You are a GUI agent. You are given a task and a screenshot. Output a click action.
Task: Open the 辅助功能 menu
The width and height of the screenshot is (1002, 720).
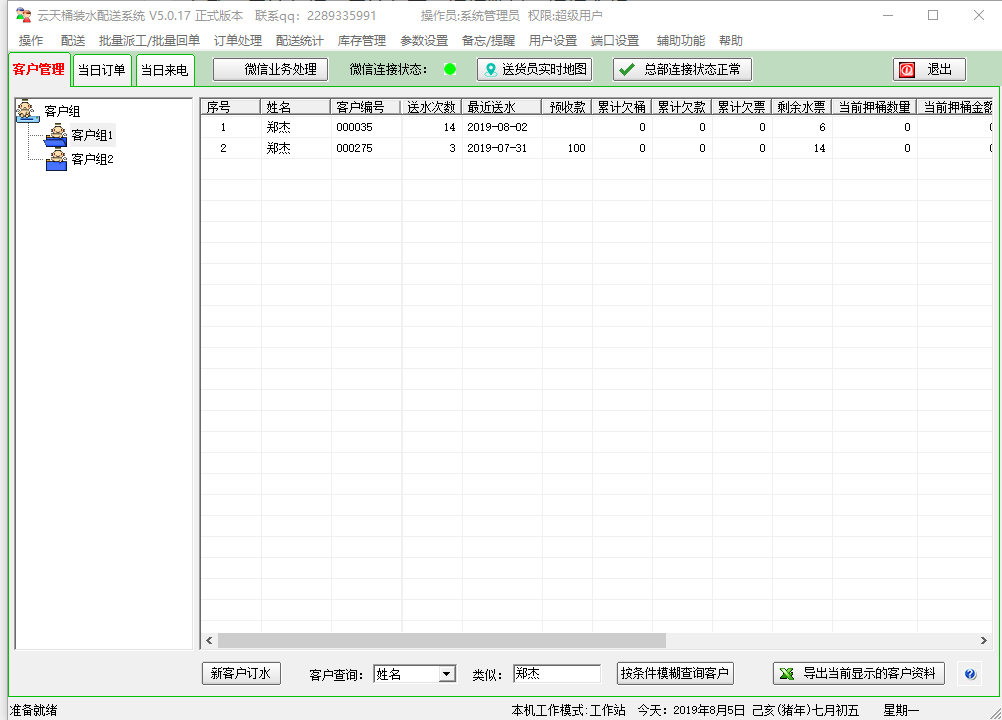click(x=681, y=40)
